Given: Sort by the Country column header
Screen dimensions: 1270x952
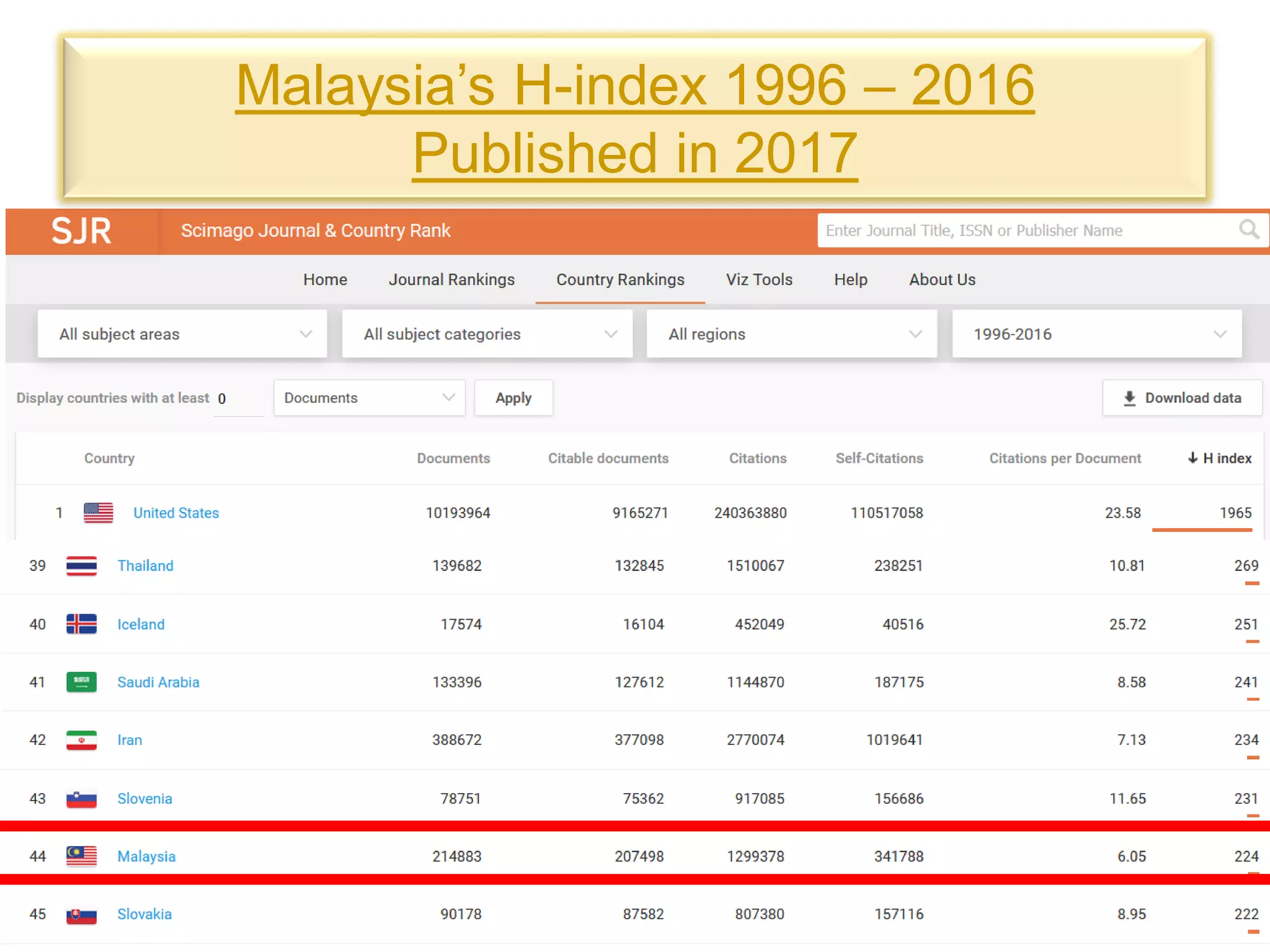Looking at the screenshot, I should coord(109,458).
